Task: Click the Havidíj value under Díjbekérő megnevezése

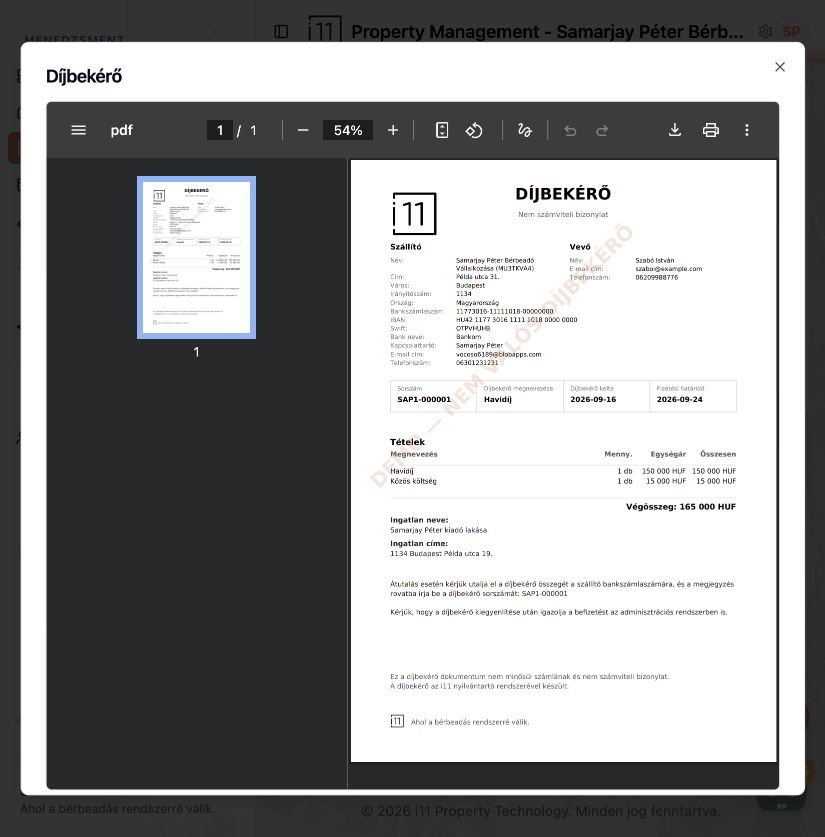Action: (497, 399)
